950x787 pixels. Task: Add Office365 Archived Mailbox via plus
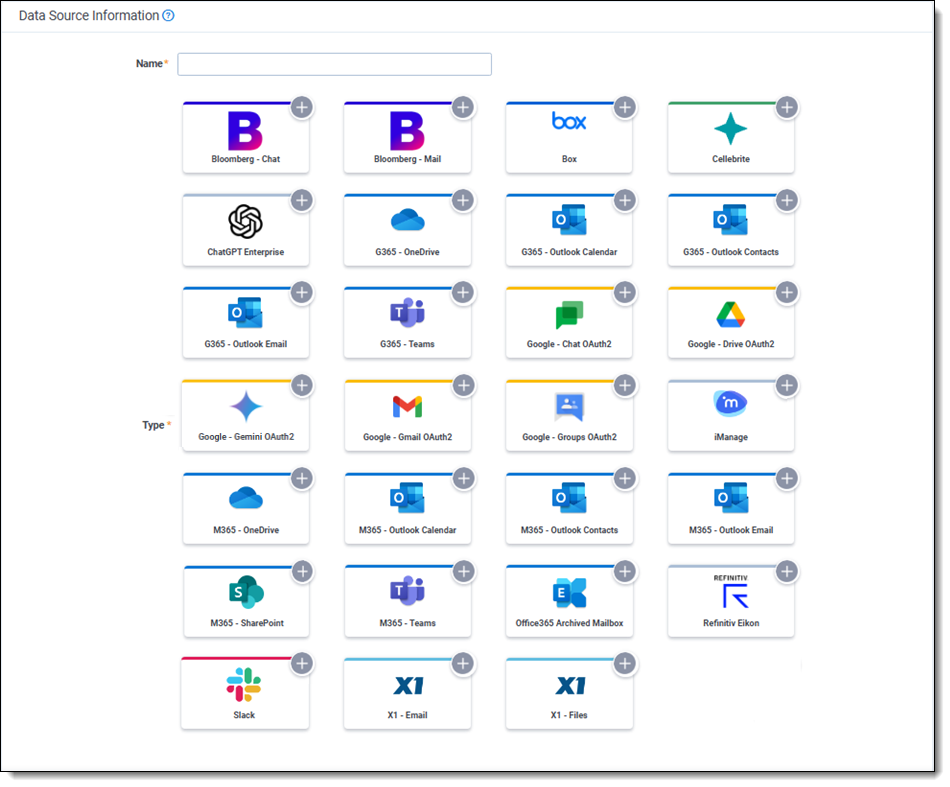625,571
